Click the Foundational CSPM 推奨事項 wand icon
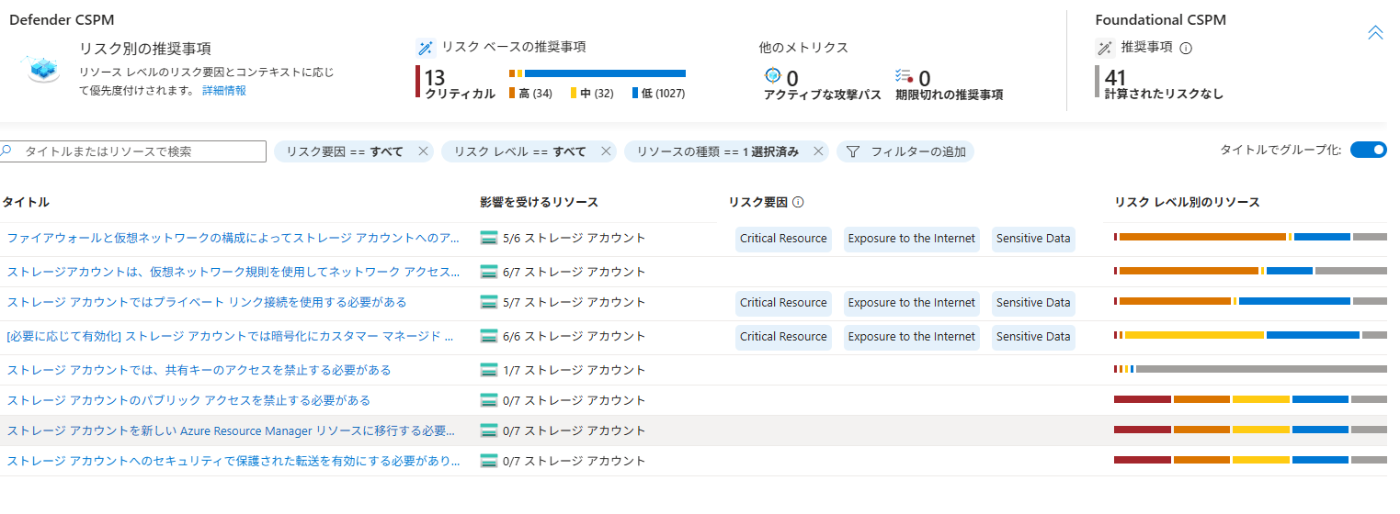Image resolution: width=1400 pixels, height=514 pixels. pos(1105,47)
